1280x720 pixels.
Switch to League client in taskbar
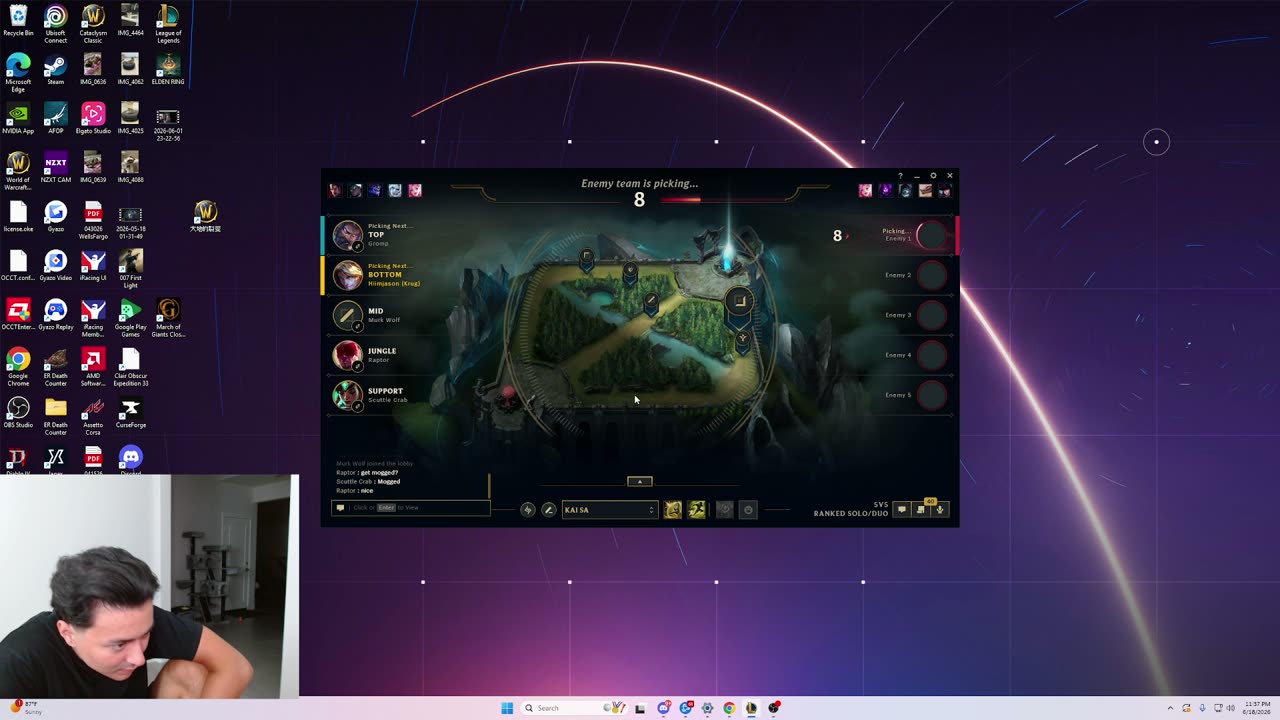pos(751,708)
